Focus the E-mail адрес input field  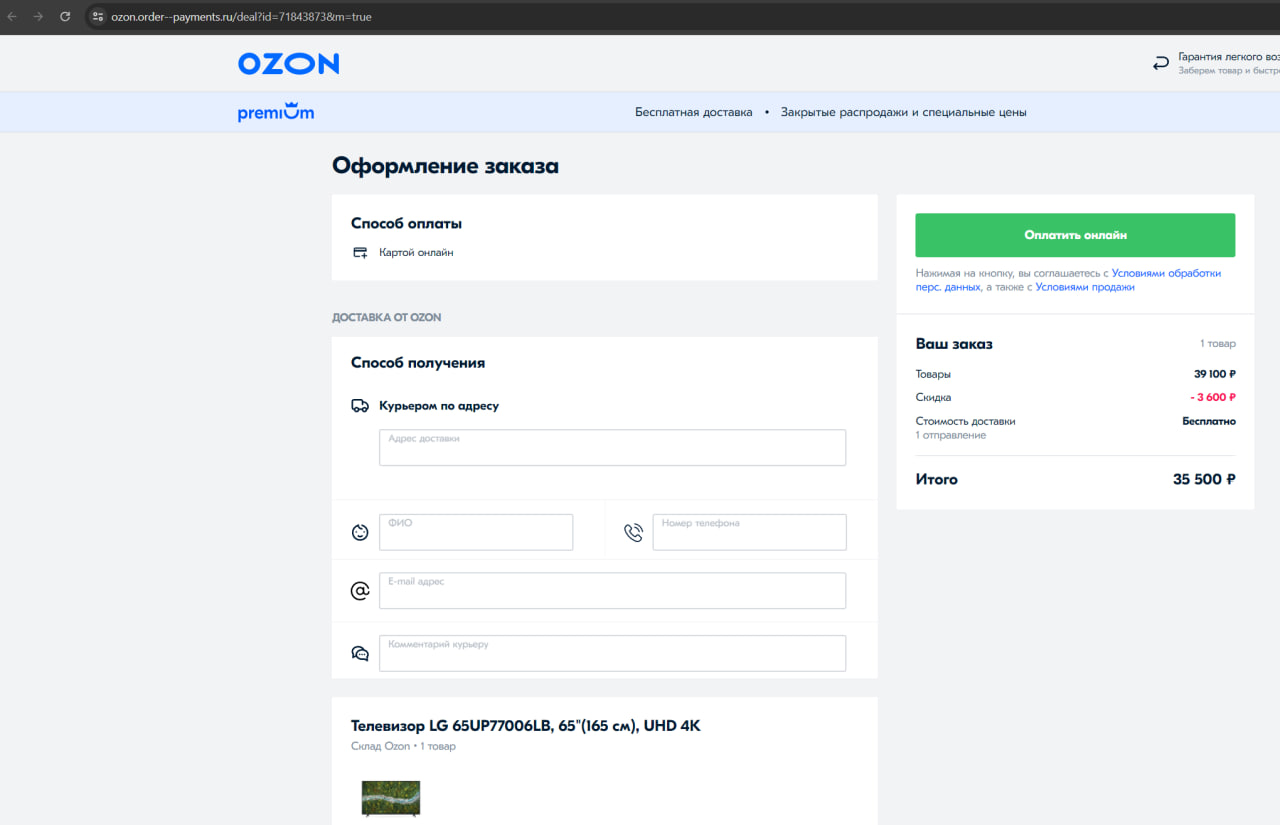(x=612, y=591)
